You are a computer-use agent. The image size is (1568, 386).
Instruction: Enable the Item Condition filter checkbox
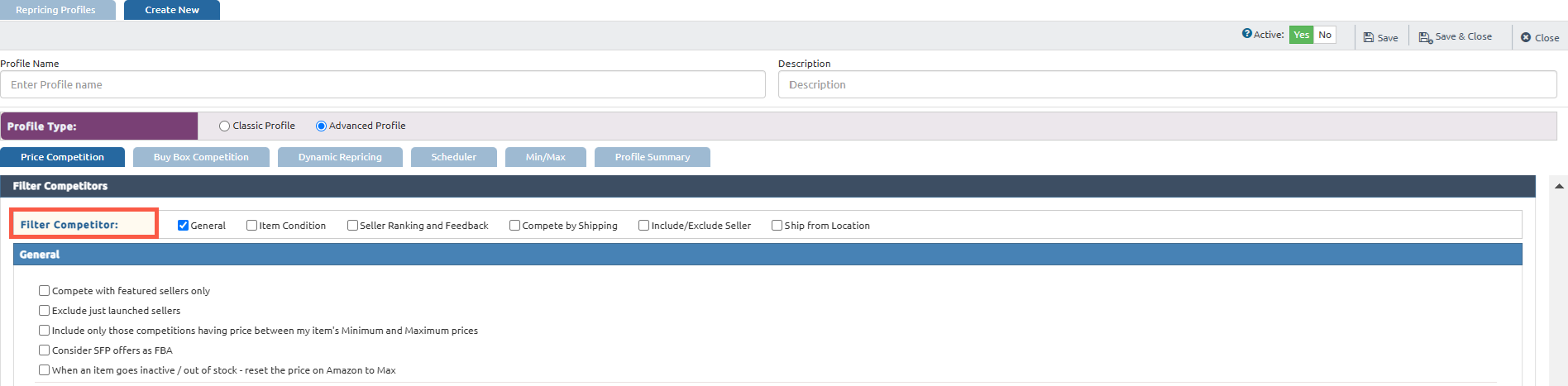(x=251, y=226)
